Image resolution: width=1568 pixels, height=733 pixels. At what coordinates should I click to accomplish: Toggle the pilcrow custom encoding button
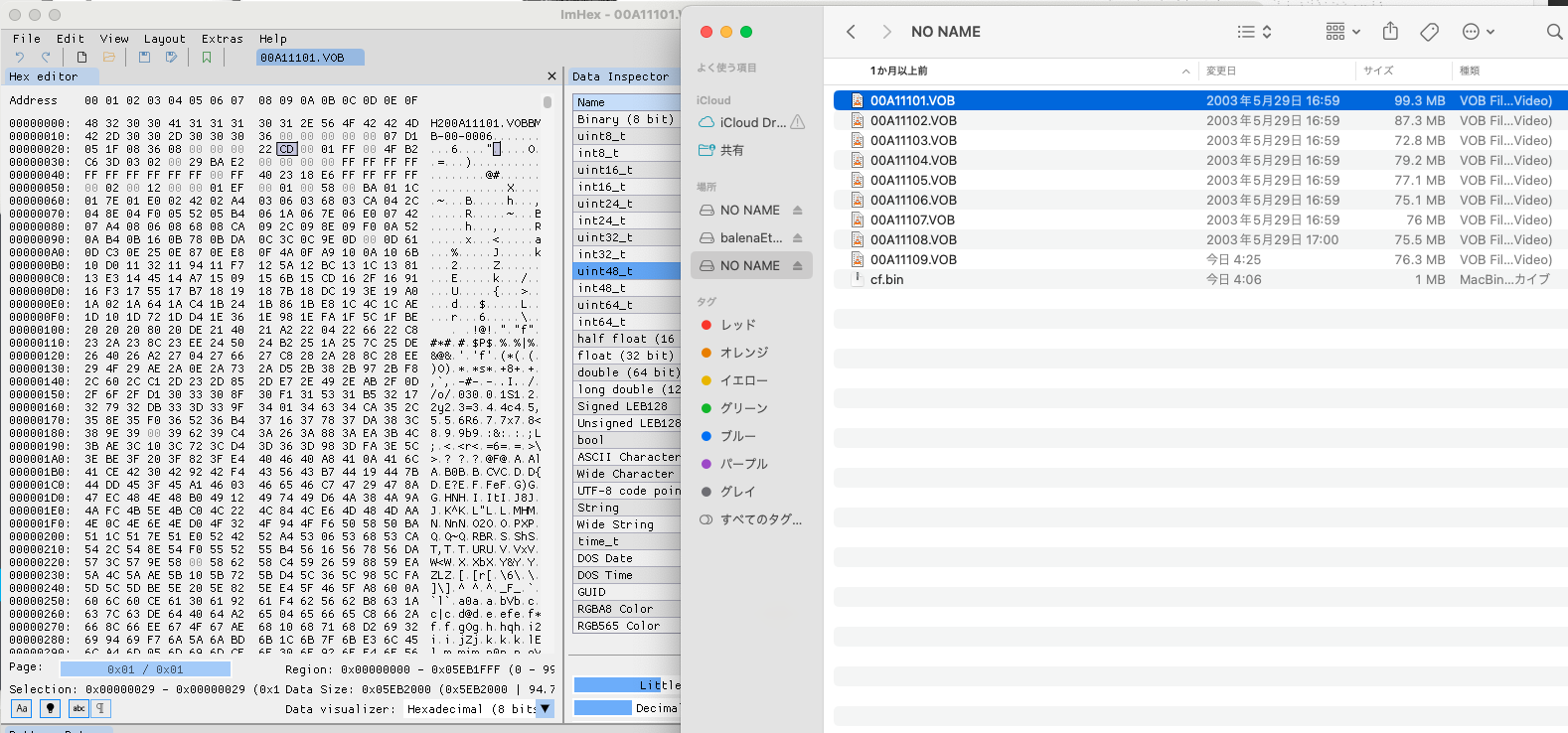100,708
